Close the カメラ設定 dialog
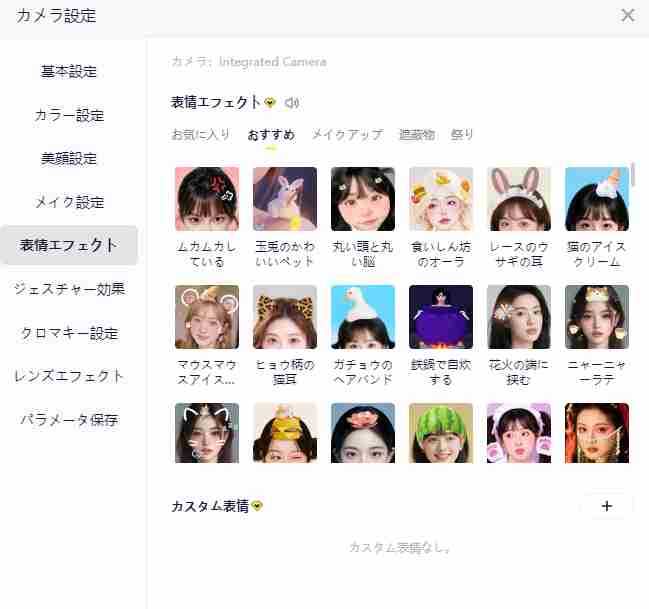The height and width of the screenshot is (609, 649). pos(628,15)
